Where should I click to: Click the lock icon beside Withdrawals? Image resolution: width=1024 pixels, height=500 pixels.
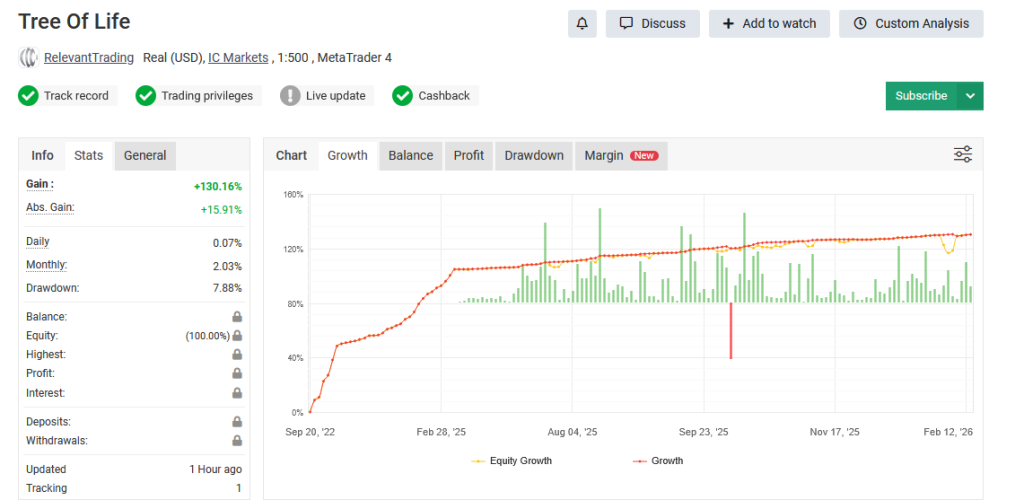237,441
